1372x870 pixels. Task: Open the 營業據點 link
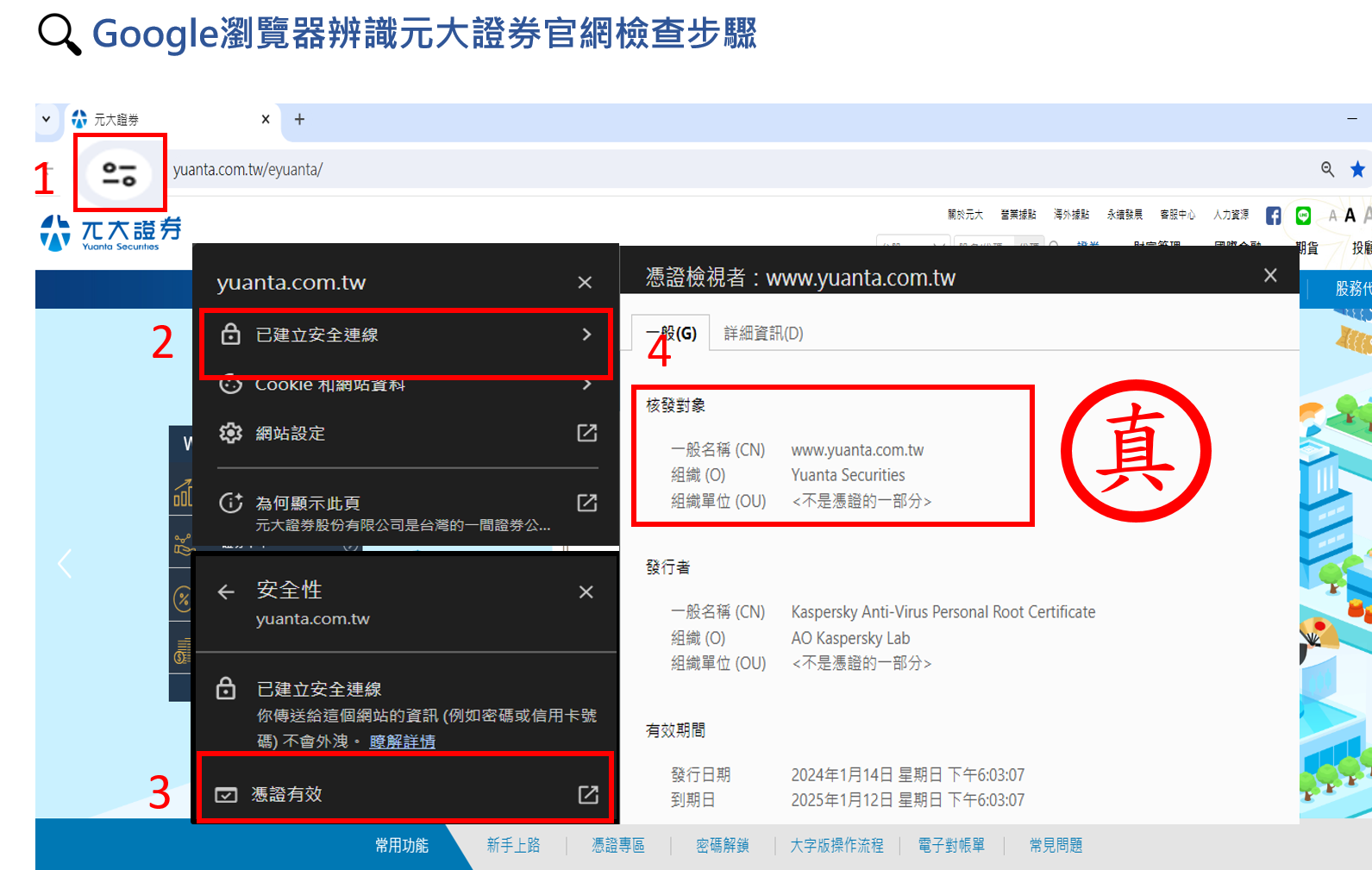1018,215
